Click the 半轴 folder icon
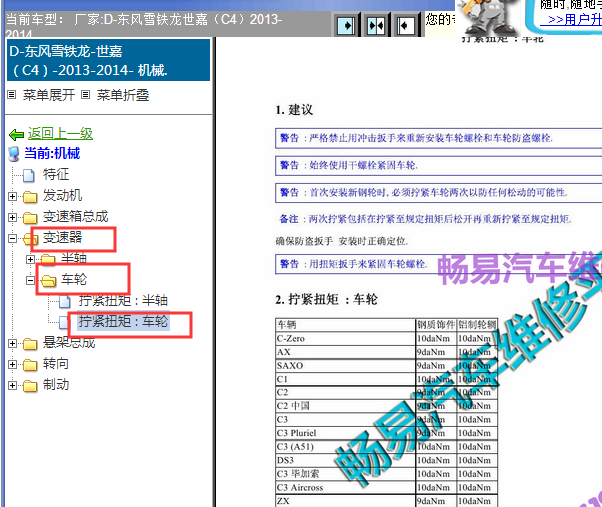602x507 pixels. [48, 260]
